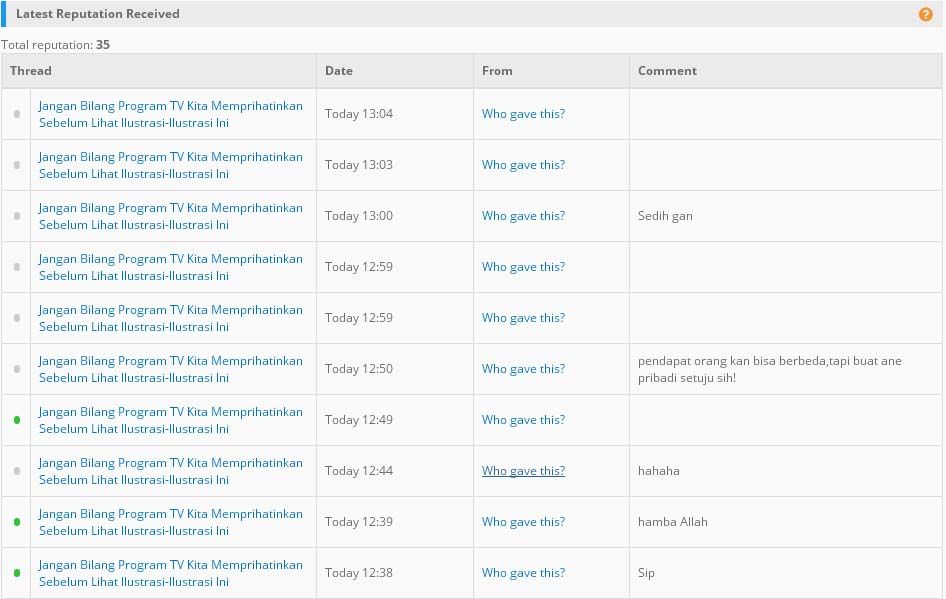This screenshot has height=599, width=946.
Task: Click the grey reputation dot for Today 12:50
Action: click(x=17, y=369)
